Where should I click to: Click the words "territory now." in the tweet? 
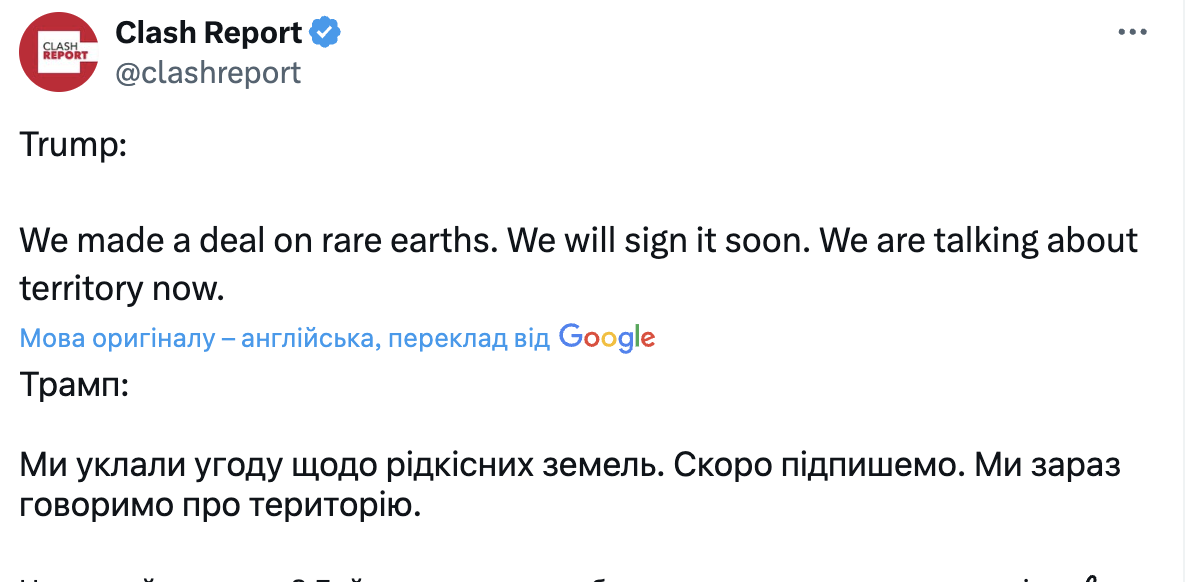(121, 288)
